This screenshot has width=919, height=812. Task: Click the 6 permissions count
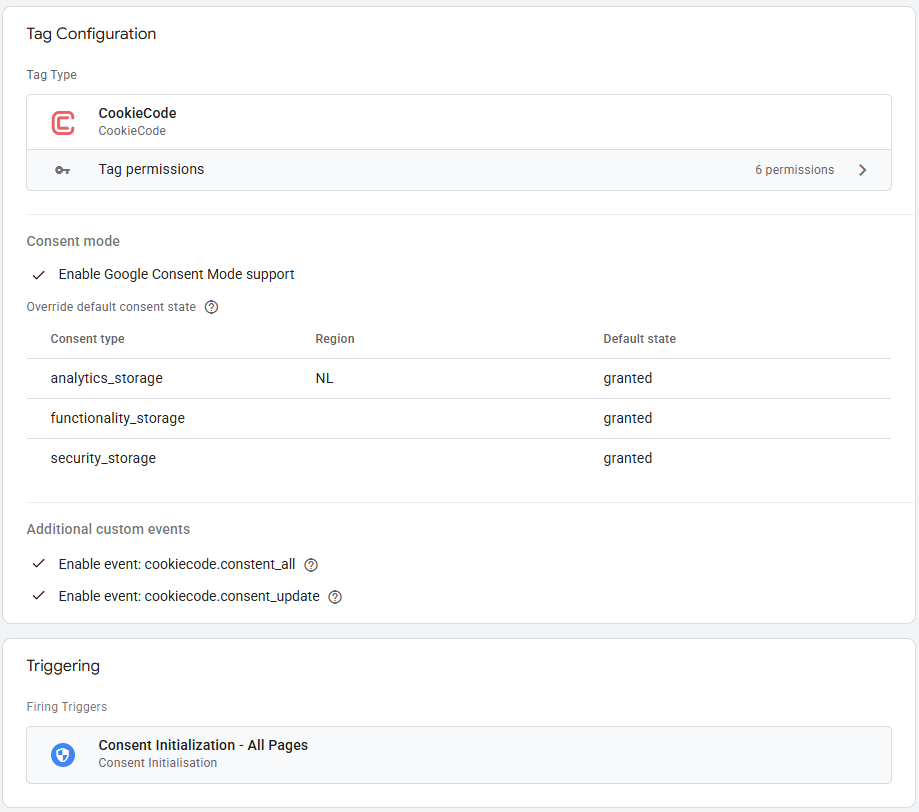pos(794,170)
